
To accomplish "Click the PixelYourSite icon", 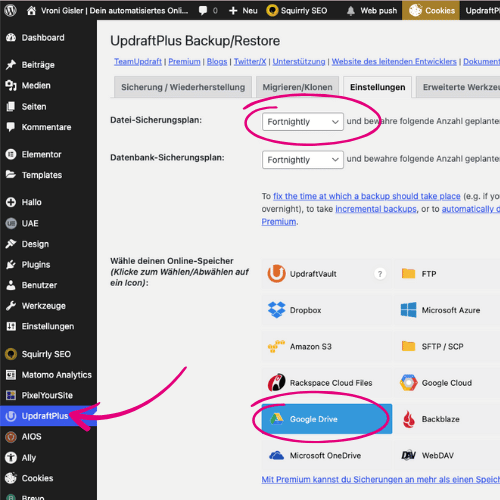I will (x=11, y=395).
